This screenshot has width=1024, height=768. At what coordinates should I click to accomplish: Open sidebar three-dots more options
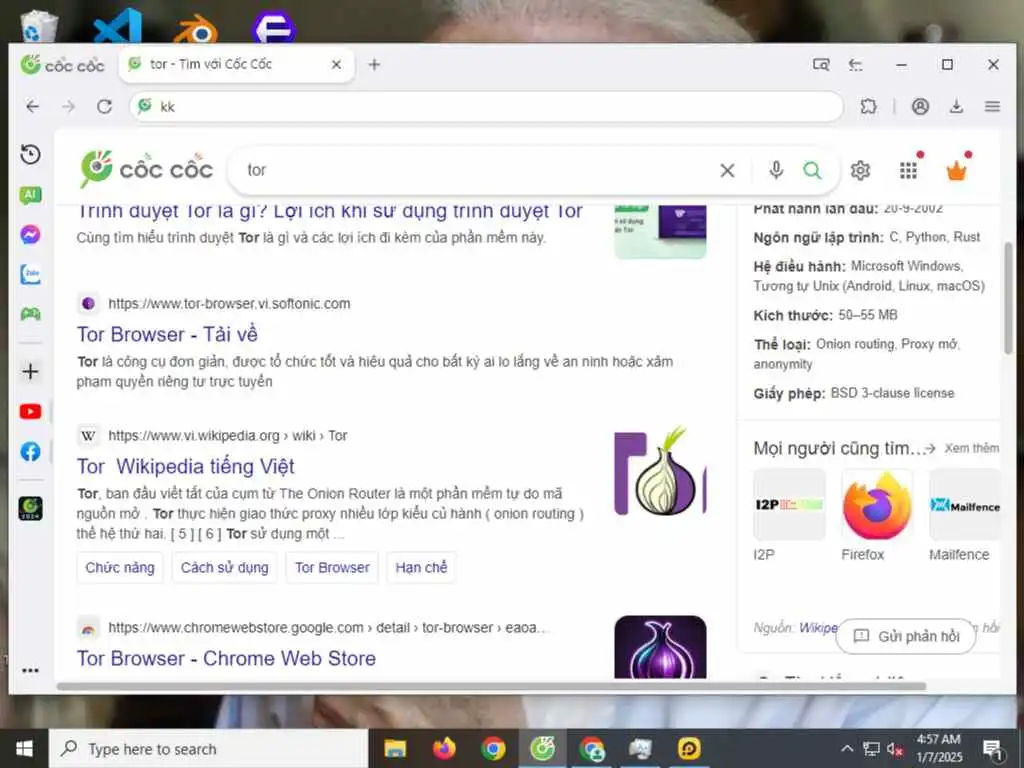click(x=30, y=670)
